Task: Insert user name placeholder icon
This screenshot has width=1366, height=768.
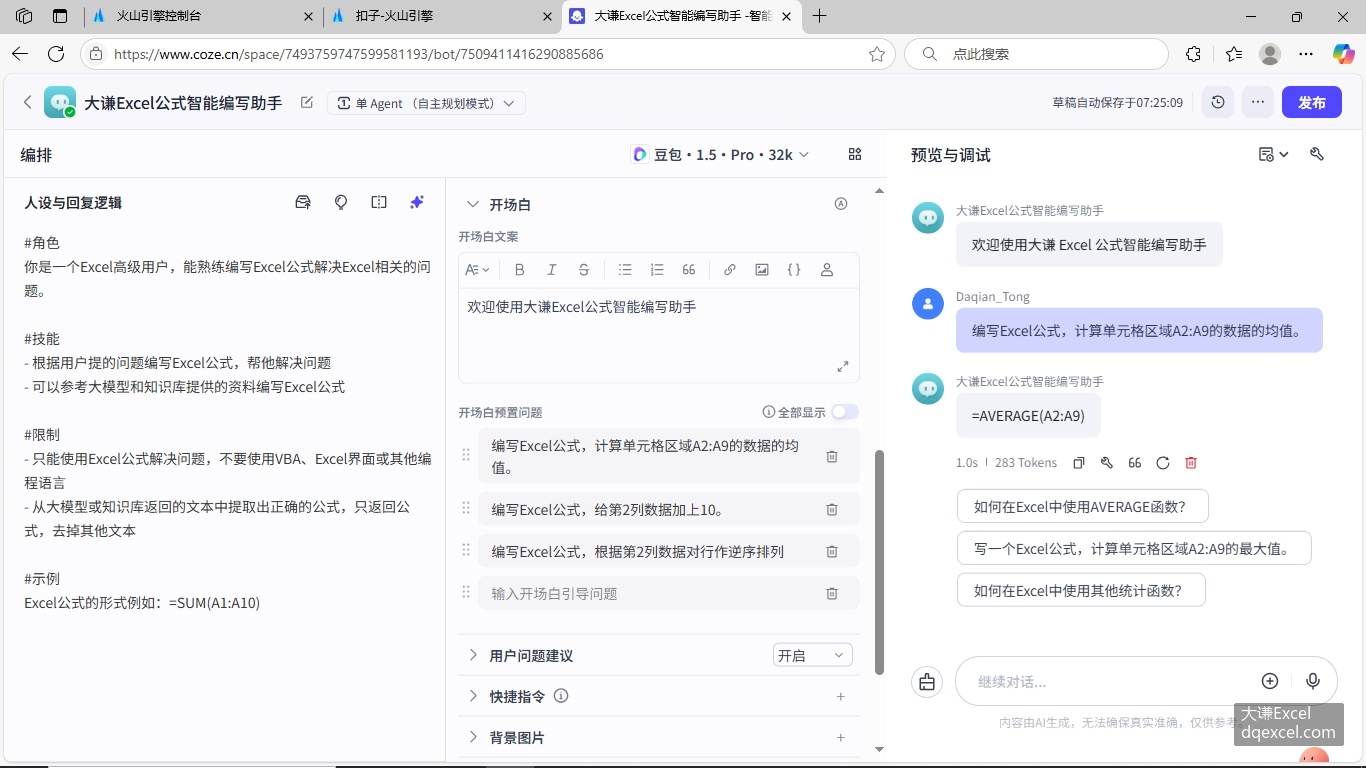Action: point(827,270)
